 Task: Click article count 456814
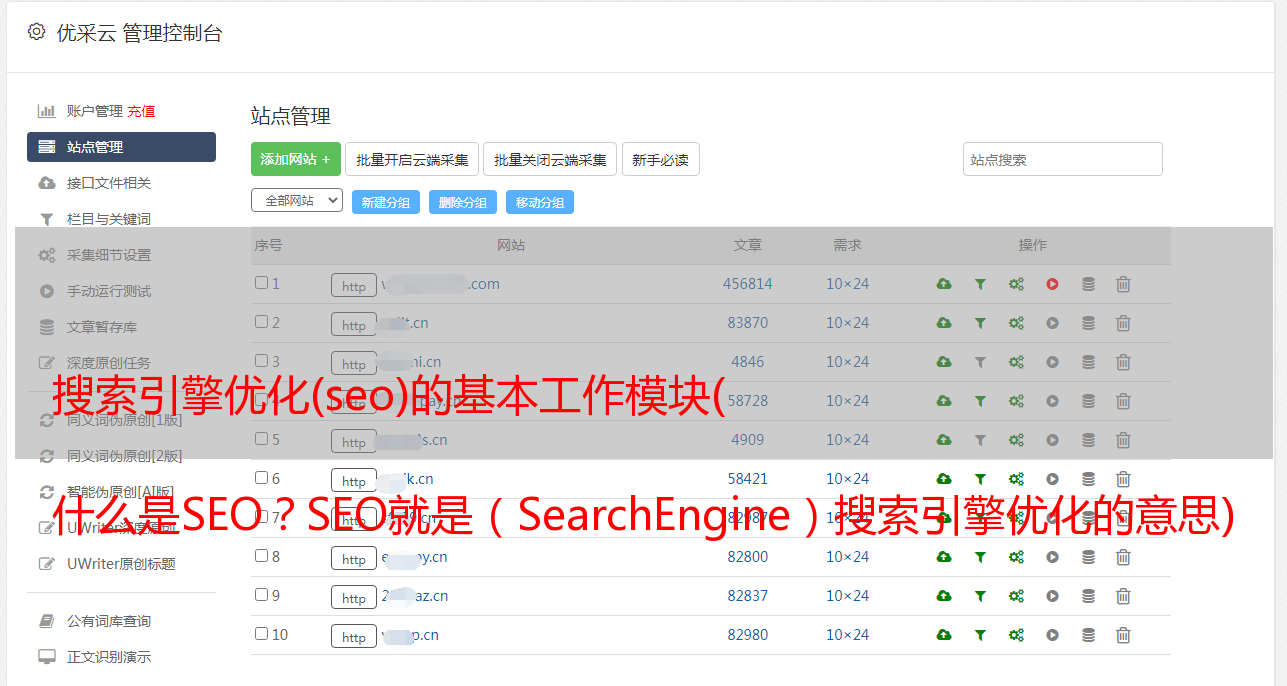pyautogui.click(x=748, y=284)
